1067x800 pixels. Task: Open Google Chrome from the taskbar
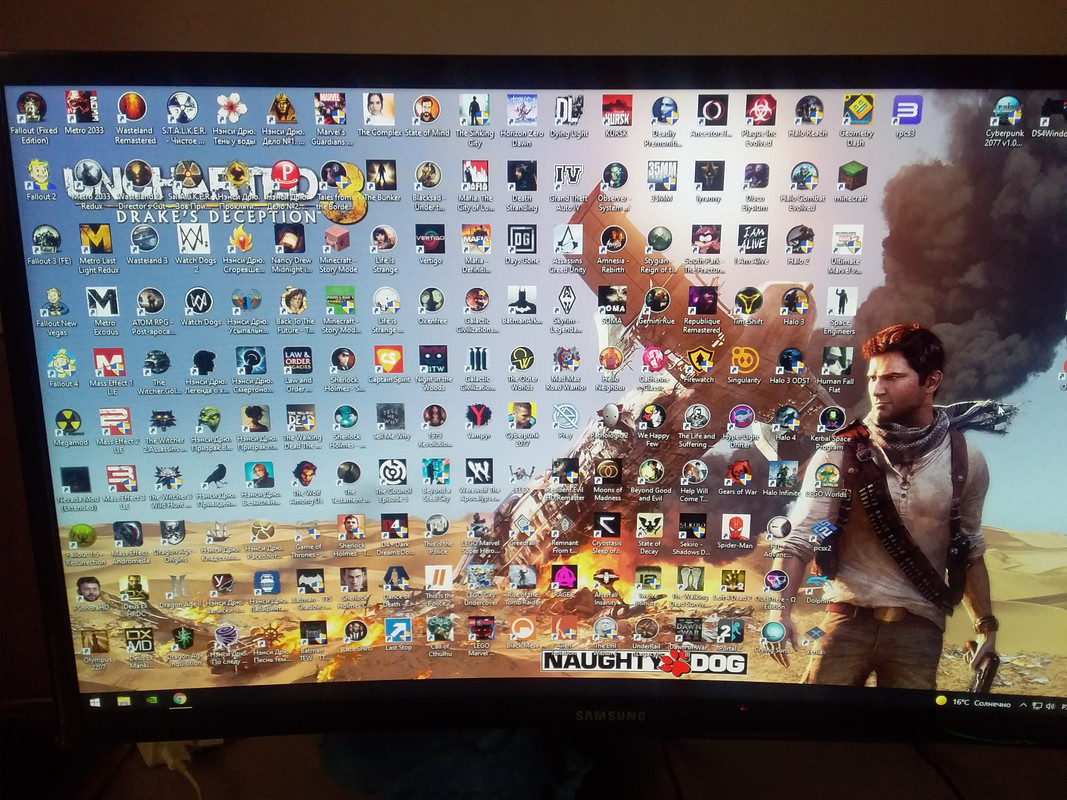[179, 699]
